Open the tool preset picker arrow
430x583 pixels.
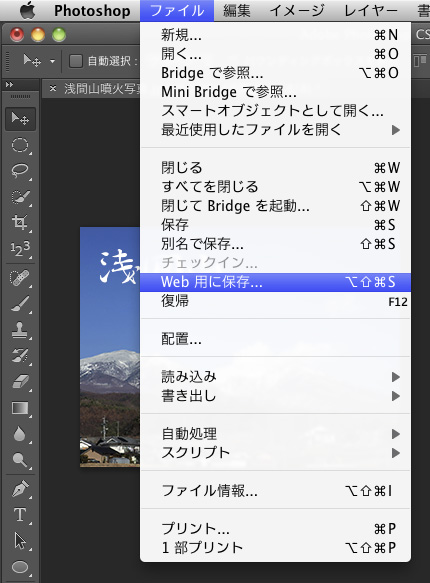(x=52, y=61)
